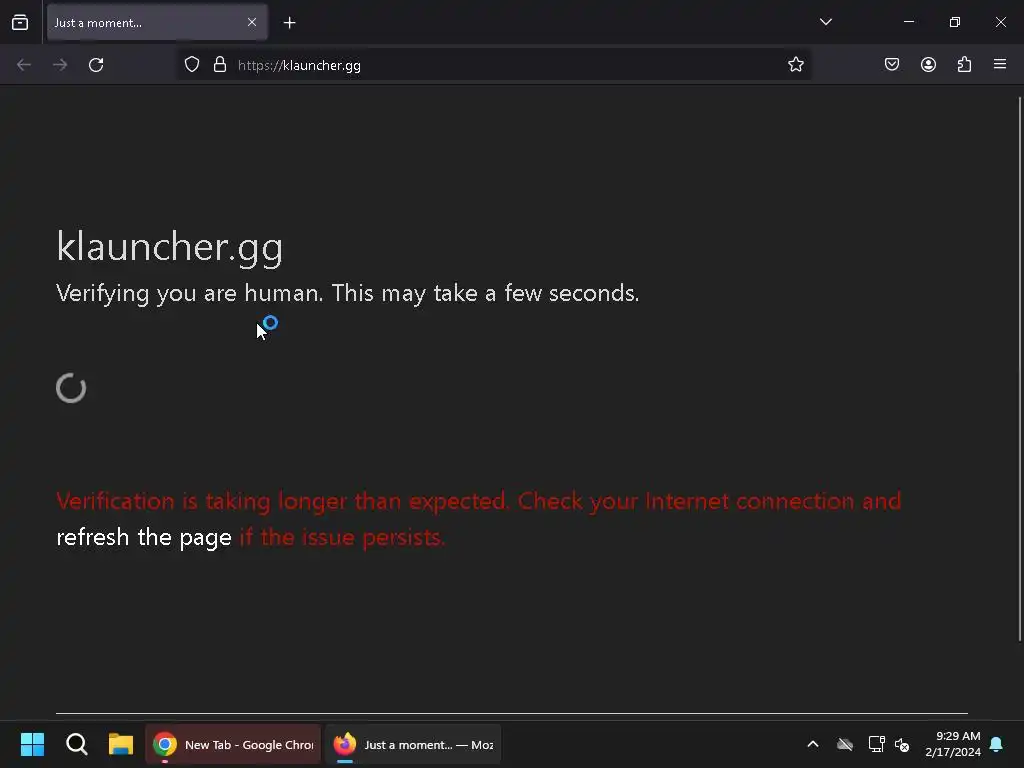The width and height of the screenshot is (1024, 768).
Task: Restore down the Firefox window
Action: 955,22
